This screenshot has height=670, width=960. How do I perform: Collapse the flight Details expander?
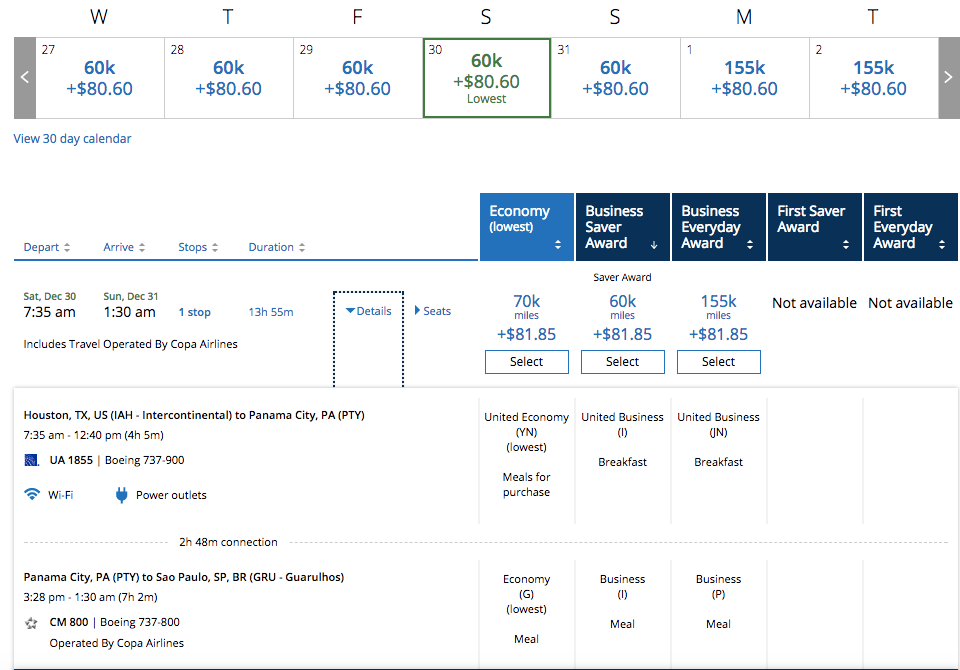(368, 311)
